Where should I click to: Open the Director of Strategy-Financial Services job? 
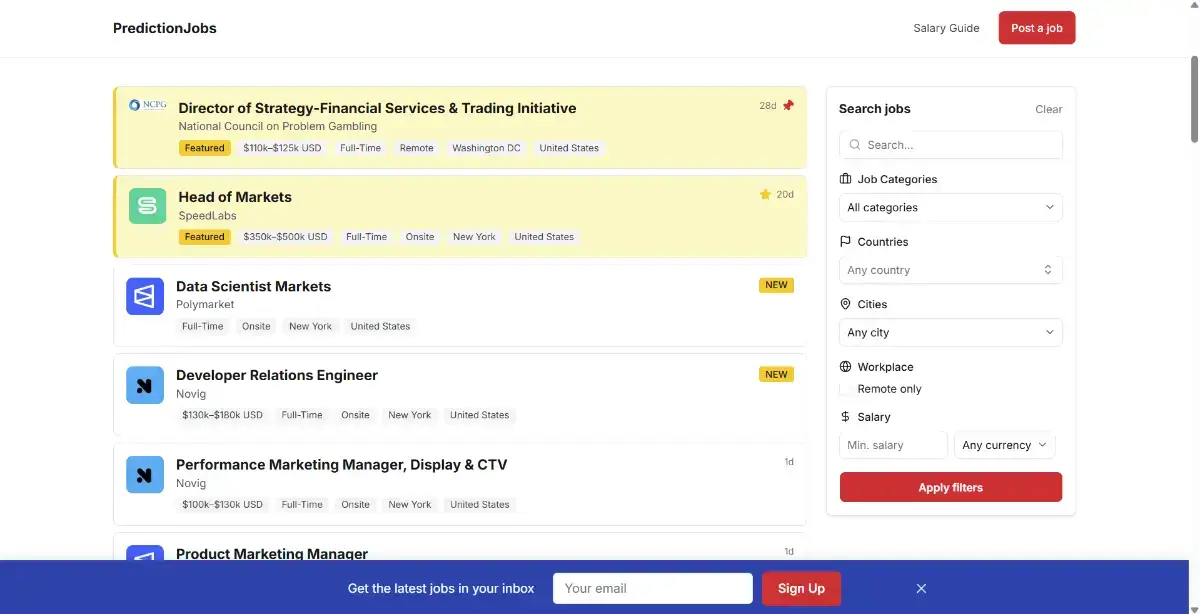(377, 108)
